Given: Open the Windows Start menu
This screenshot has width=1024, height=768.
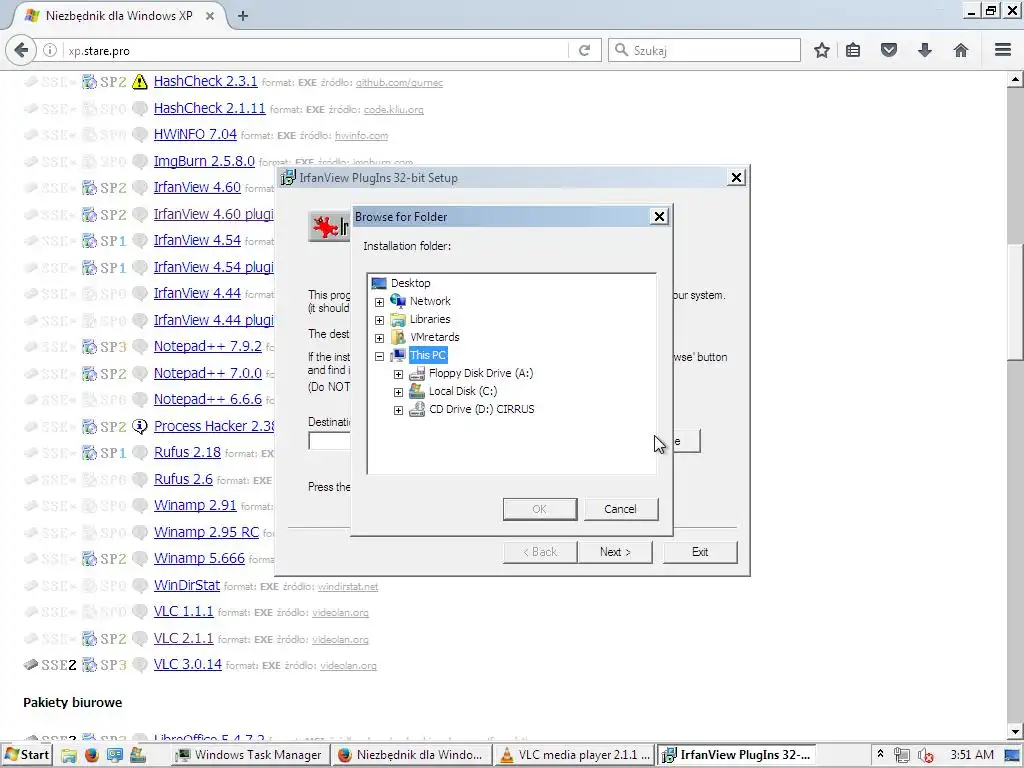Looking at the screenshot, I should (27, 755).
